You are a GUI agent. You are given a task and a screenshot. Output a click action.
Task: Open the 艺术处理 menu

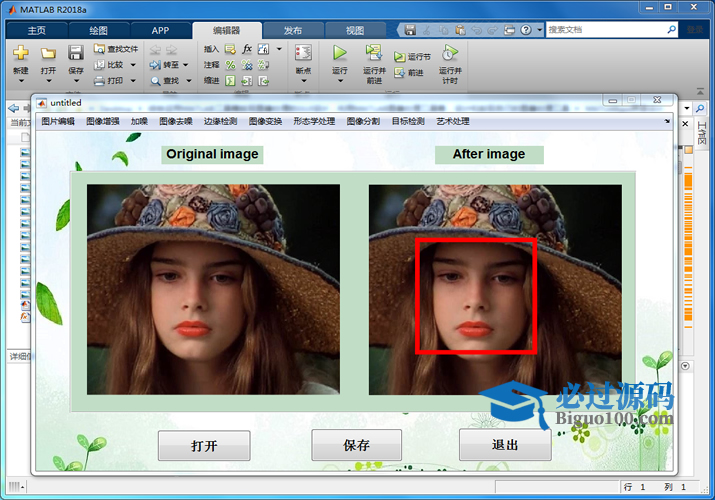pyautogui.click(x=453, y=121)
